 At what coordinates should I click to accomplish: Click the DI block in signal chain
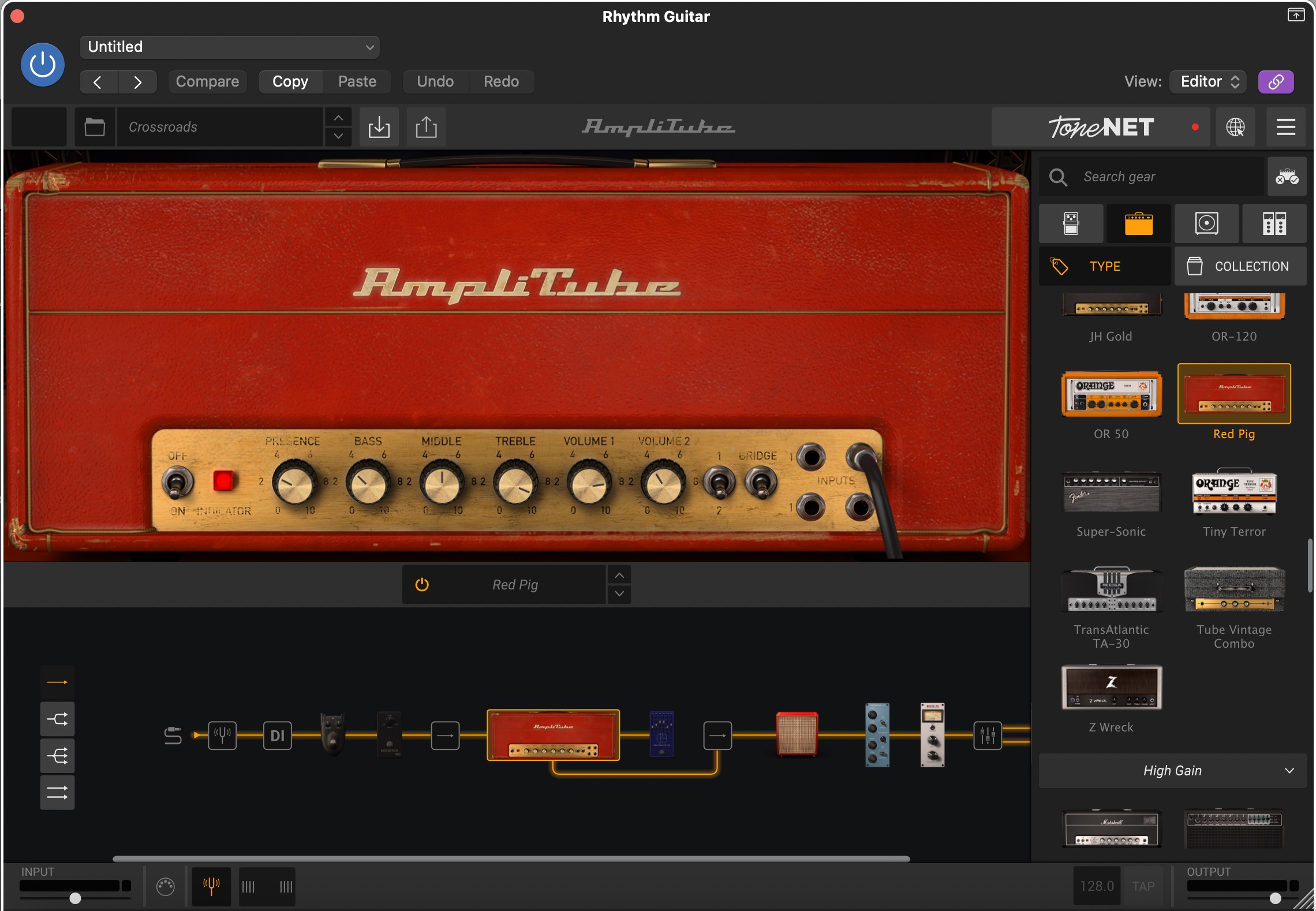click(x=278, y=735)
